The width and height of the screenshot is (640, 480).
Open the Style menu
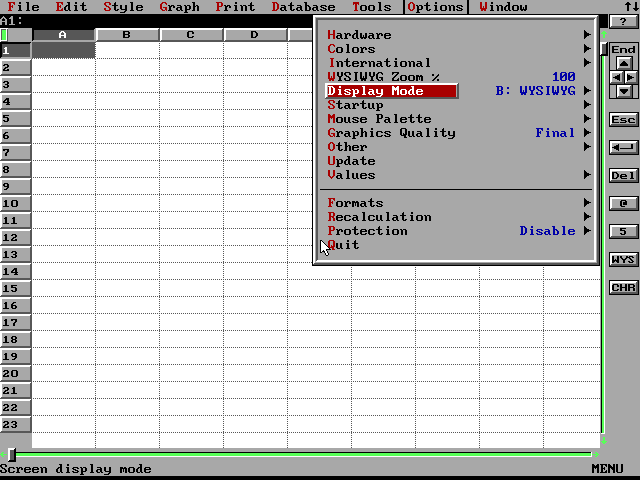point(123,7)
